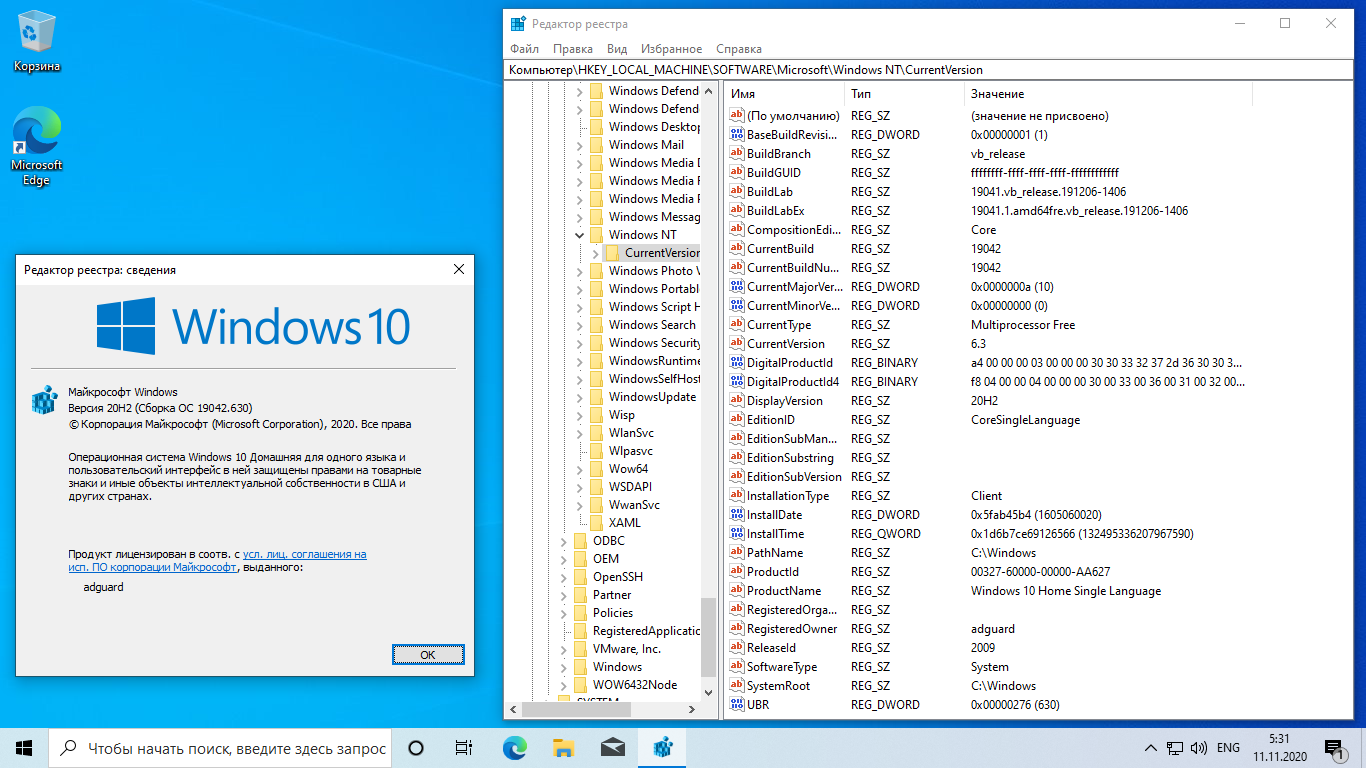Open the Файл menu
The width and height of the screenshot is (1366, 768).
click(524, 49)
